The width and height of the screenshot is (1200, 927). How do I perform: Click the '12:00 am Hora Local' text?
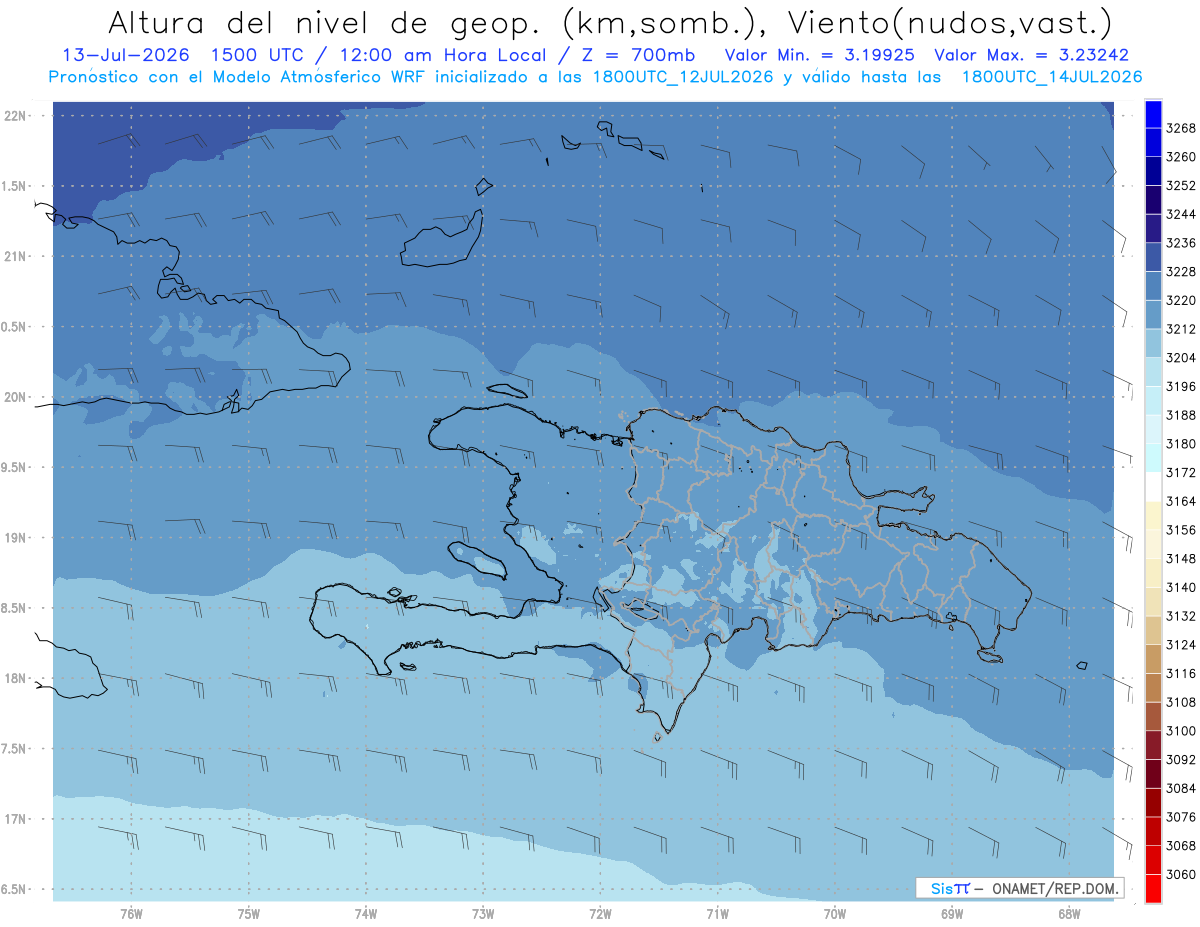click(x=443, y=56)
